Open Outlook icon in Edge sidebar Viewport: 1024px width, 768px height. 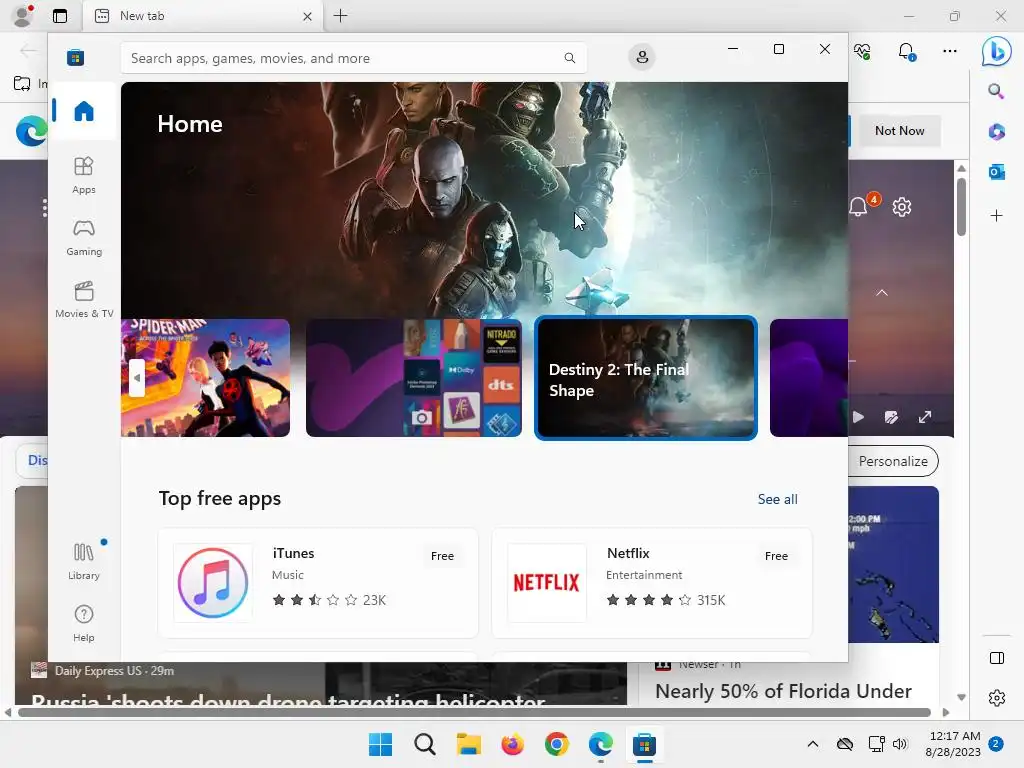[x=997, y=172]
